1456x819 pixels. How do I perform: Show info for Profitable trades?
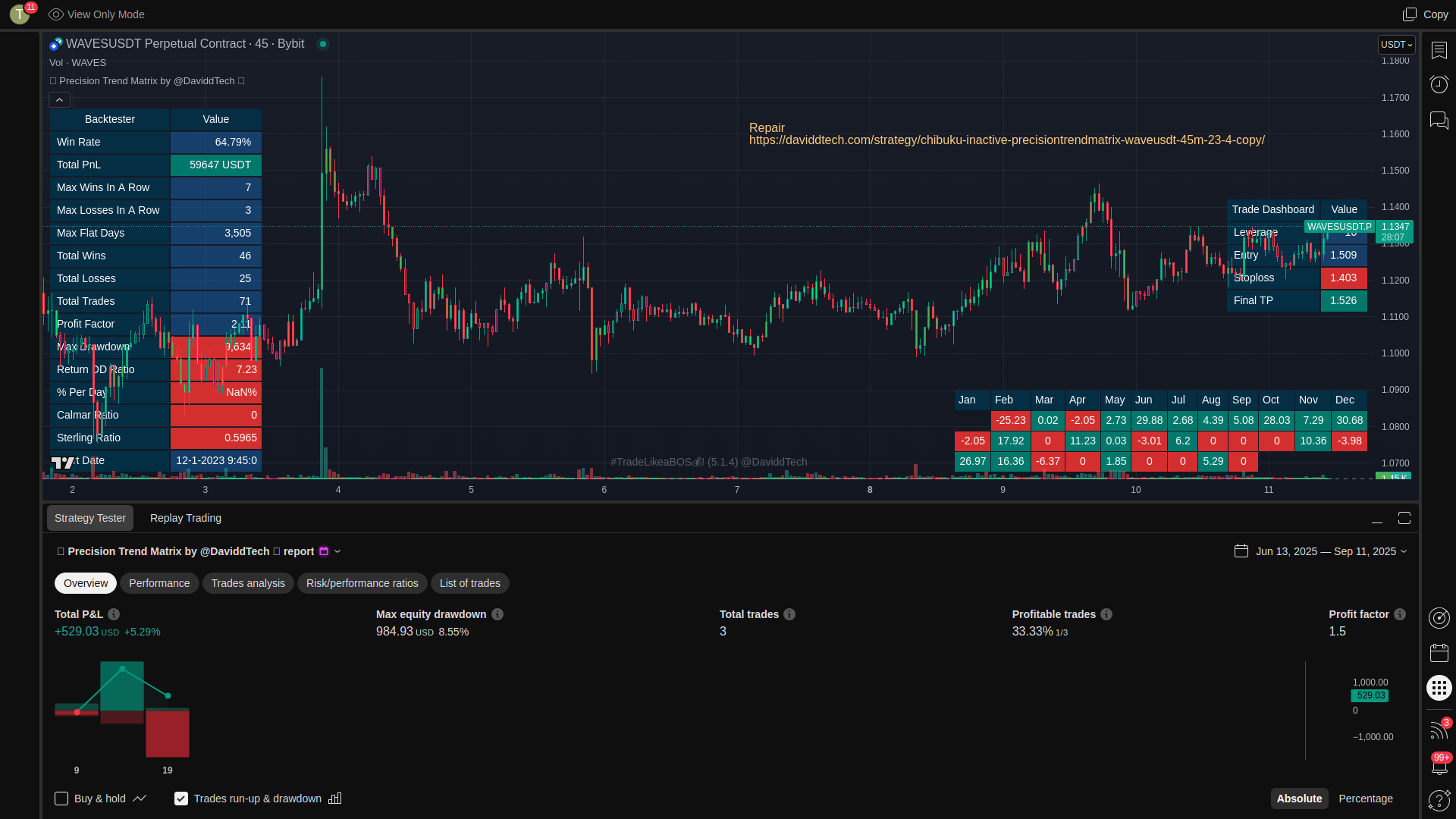pos(1106,614)
